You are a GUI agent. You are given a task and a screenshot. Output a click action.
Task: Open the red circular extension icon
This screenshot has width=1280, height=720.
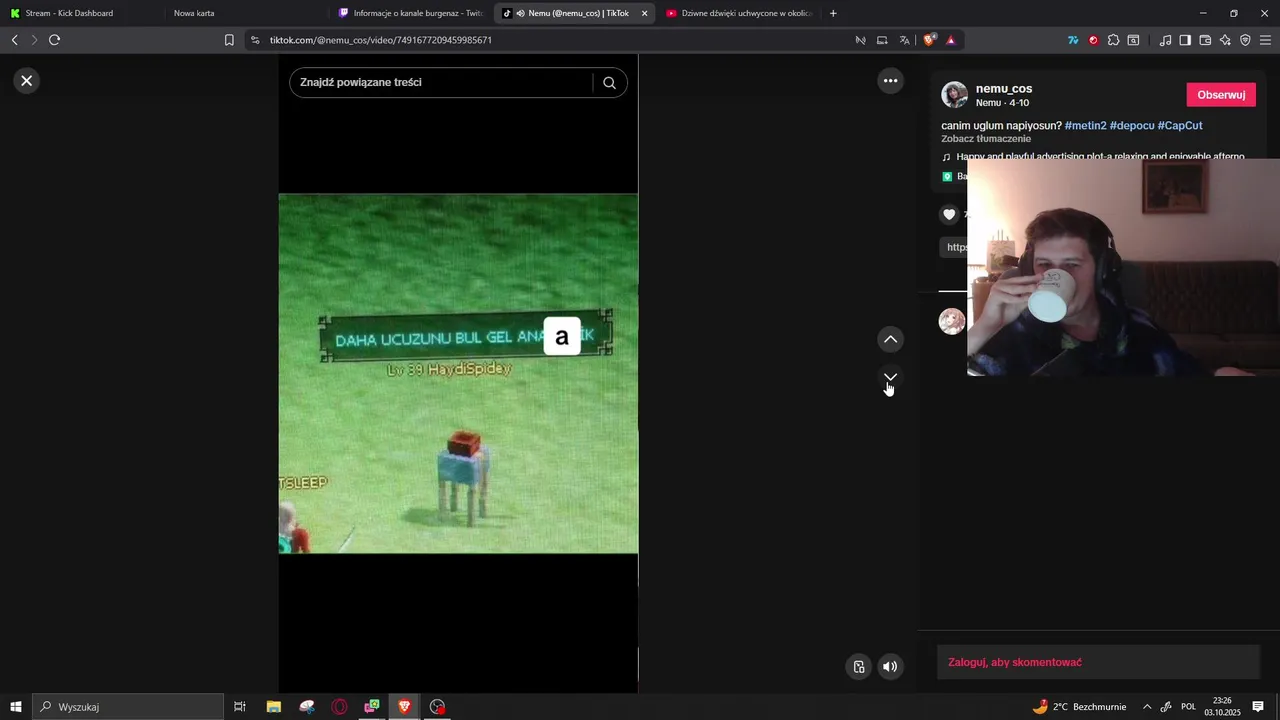click(x=1093, y=40)
